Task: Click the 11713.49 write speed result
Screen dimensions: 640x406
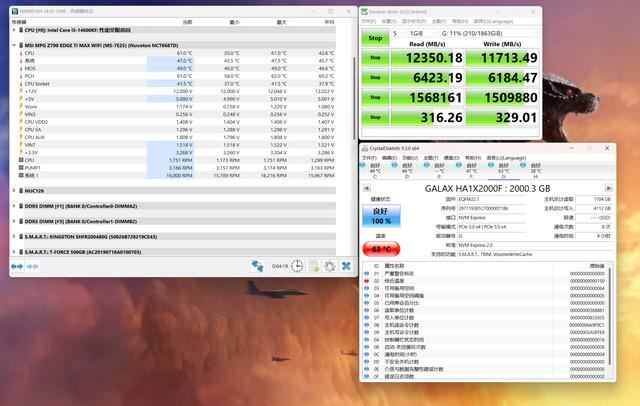Action: [503, 58]
